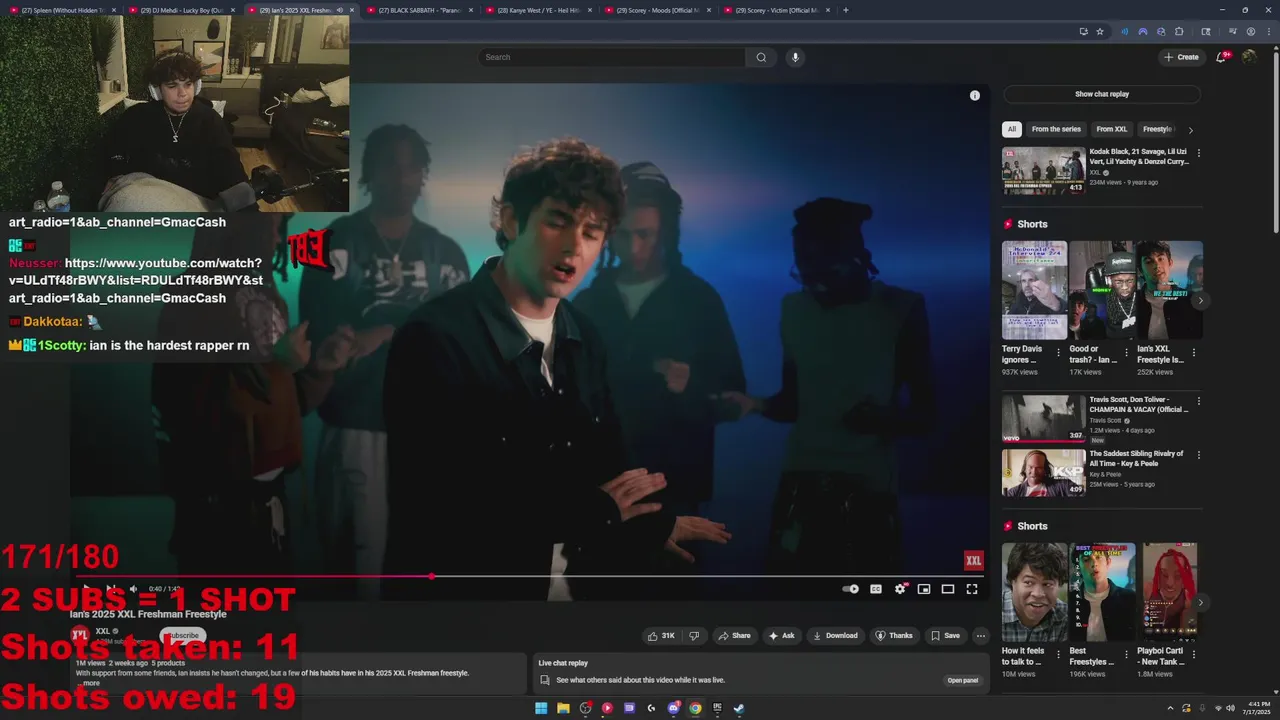Image resolution: width=1280 pixels, height=720 pixels.
Task: Start voice search with microphone
Action: [x=795, y=57]
